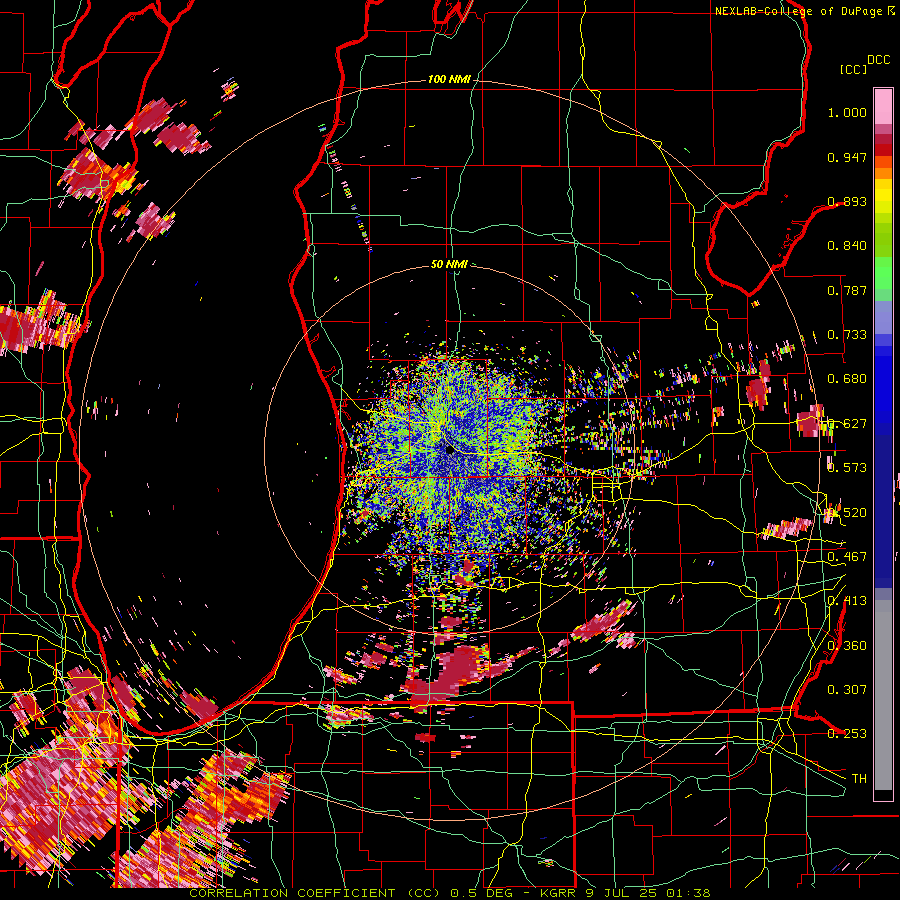Click the DCC label above the color bar

click(879, 60)
